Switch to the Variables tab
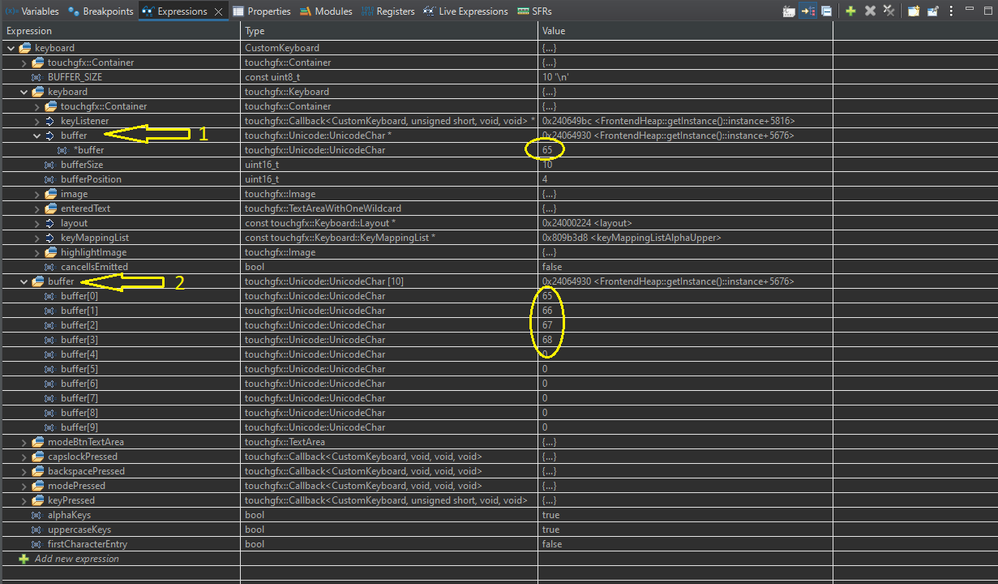 coord(32,11)
